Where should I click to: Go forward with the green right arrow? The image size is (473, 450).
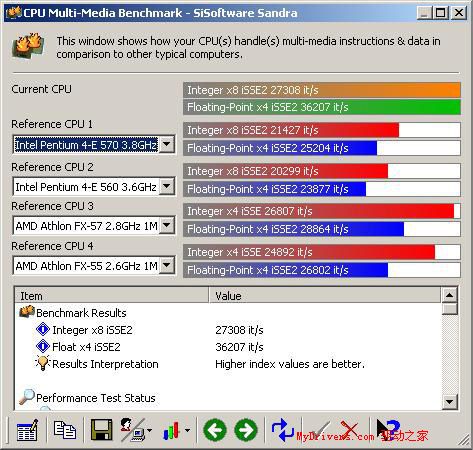[246, 430]
